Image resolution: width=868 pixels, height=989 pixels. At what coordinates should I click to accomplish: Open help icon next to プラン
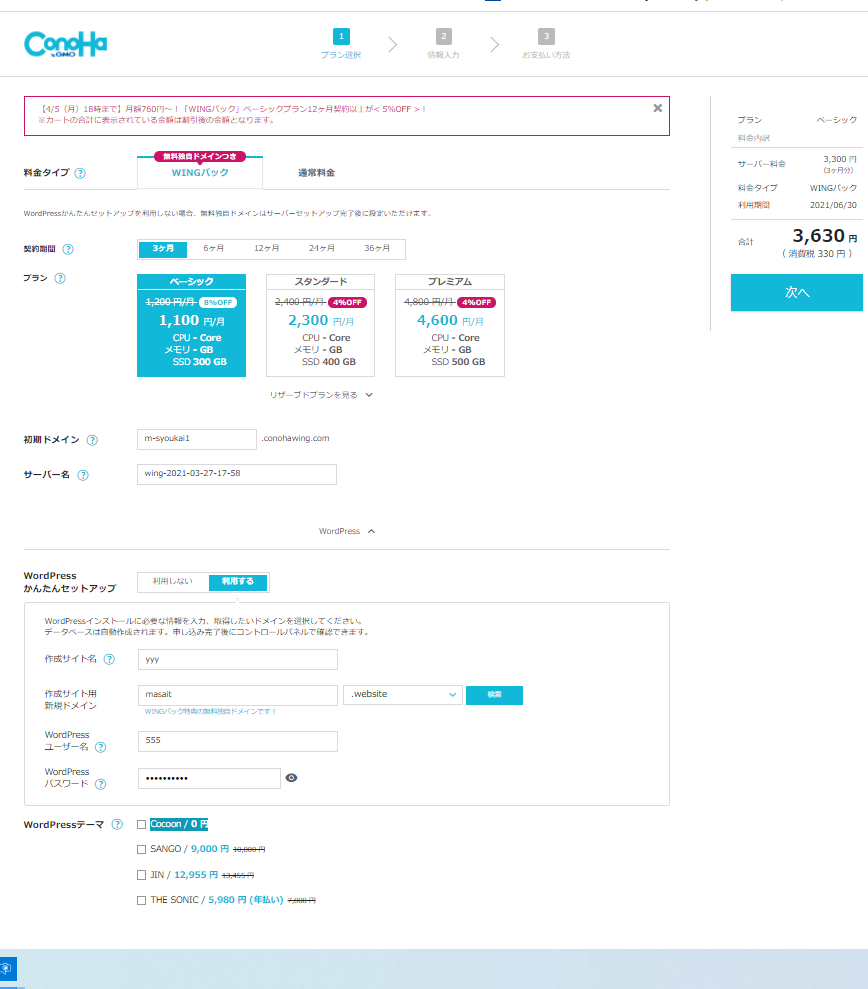coord(60,278)
